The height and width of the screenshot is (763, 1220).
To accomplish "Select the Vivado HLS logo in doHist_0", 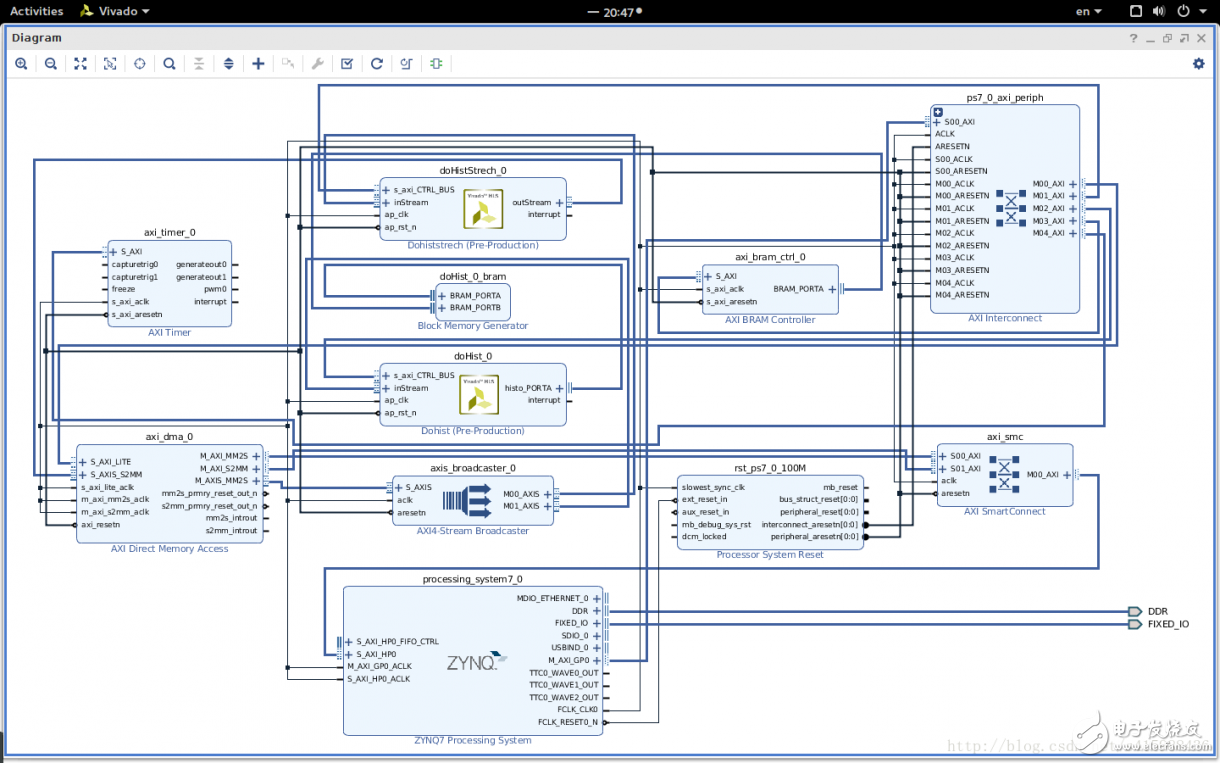I will pyautogui.click(x=478, y=394).
